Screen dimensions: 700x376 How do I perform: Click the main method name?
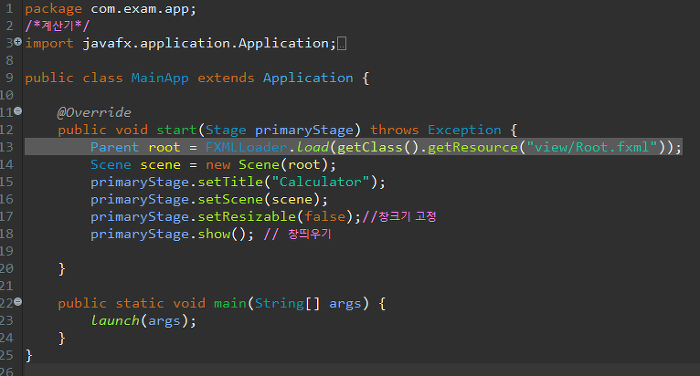(x=230, y=304)
